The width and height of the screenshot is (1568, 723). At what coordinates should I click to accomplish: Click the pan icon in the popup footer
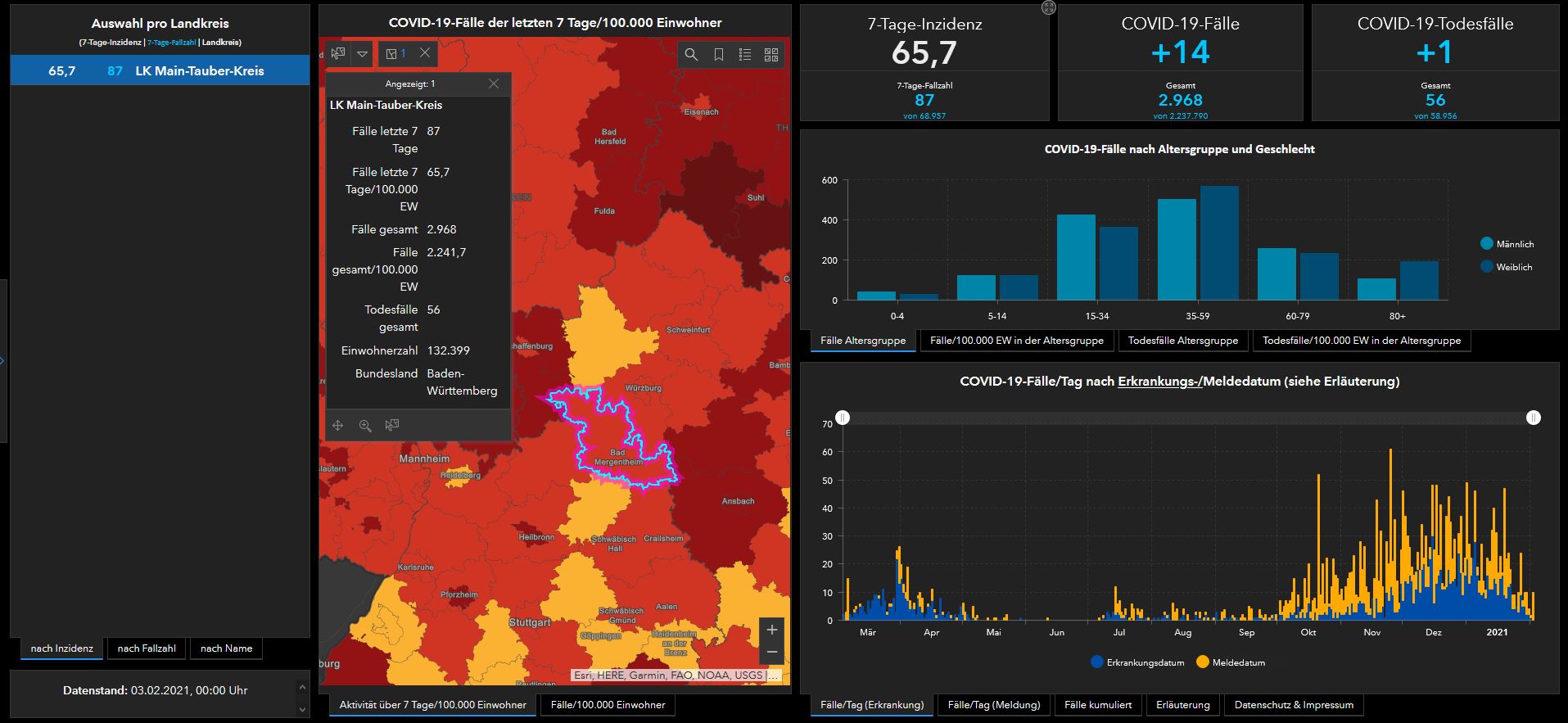pos(337,425)
